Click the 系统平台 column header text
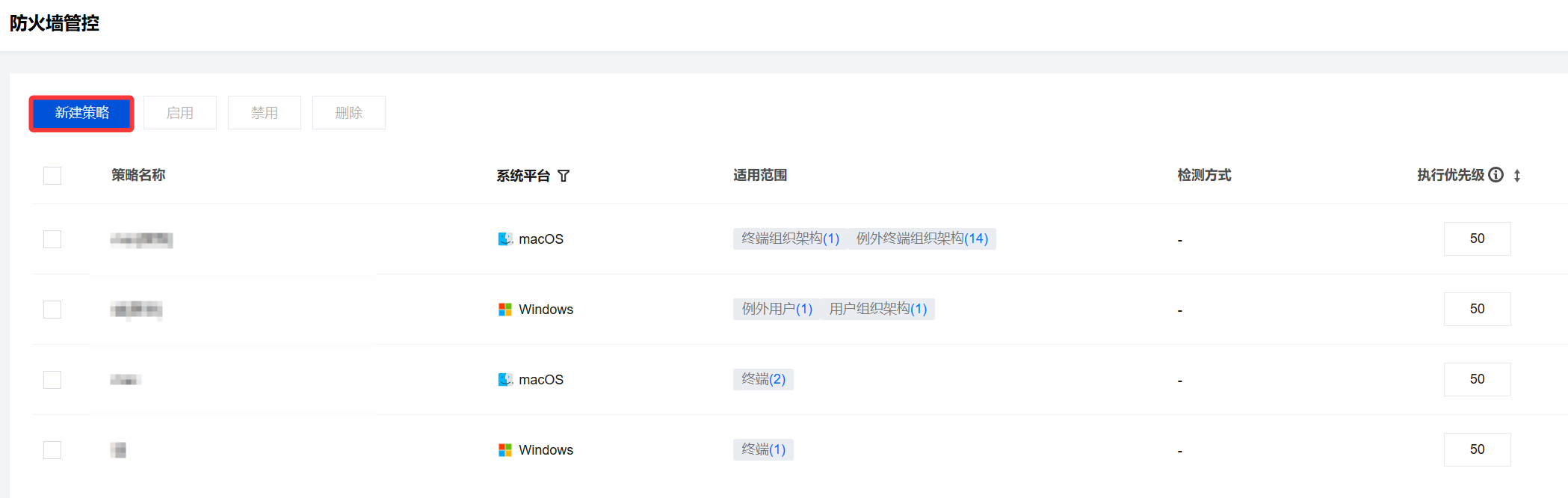The width and height of the screenshot is (1568, 498). tap(523, 176)
